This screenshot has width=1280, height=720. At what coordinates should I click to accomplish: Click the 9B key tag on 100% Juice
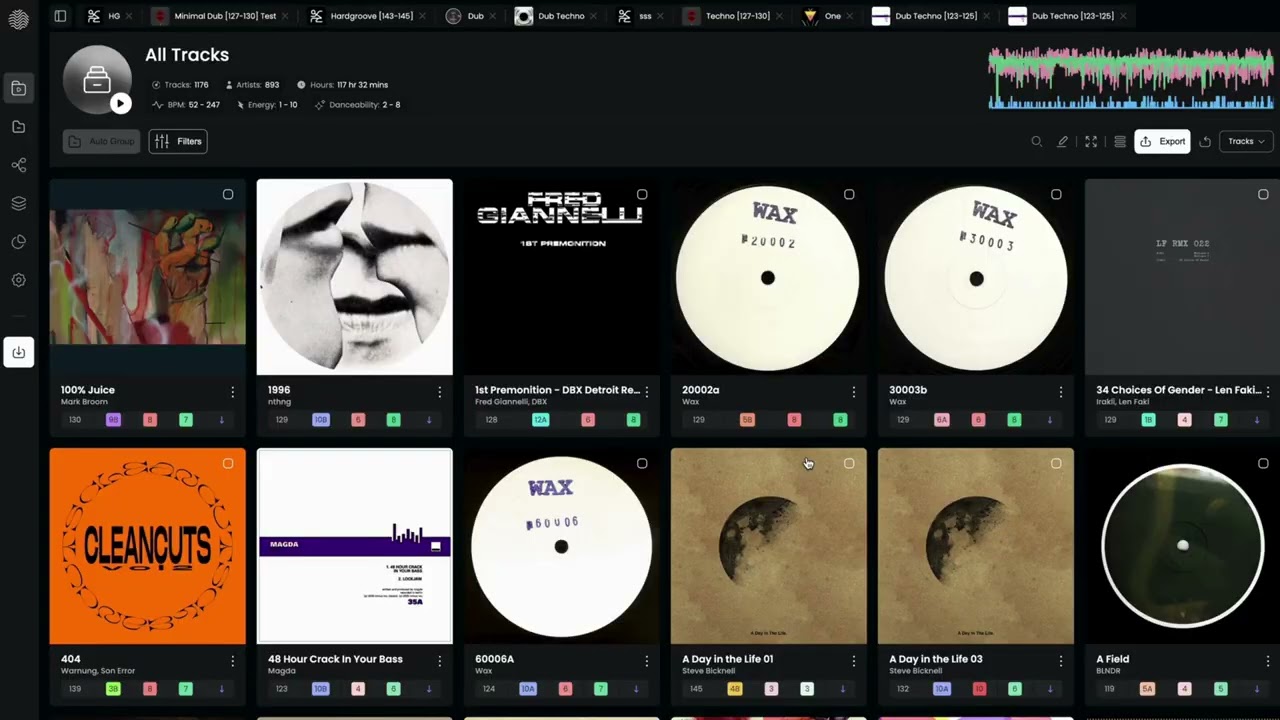tap(113, 420)
